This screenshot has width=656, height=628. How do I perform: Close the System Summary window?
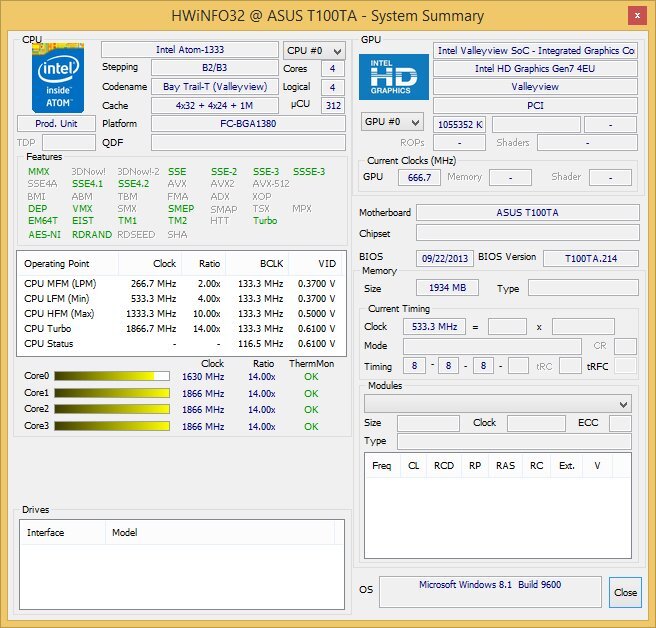(x=637, y=16)
